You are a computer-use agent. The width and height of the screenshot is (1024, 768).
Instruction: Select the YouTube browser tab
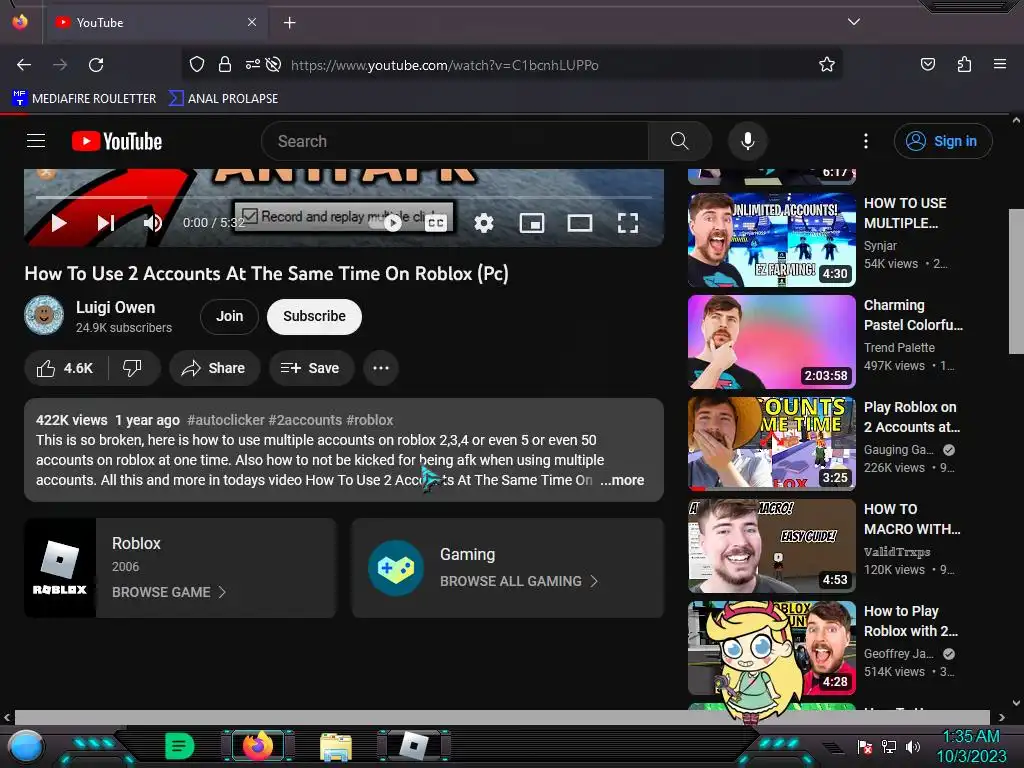(155, 22)
